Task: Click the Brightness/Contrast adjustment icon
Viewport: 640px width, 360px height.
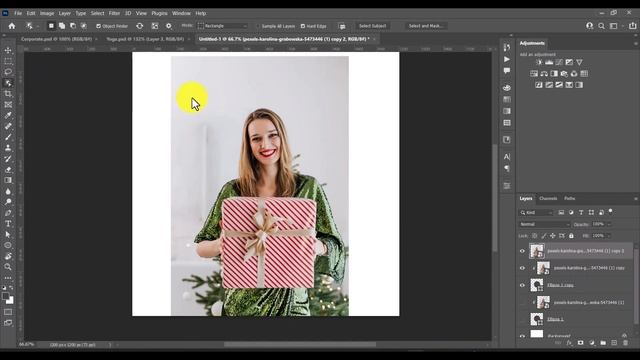Action: pos(539,62)
